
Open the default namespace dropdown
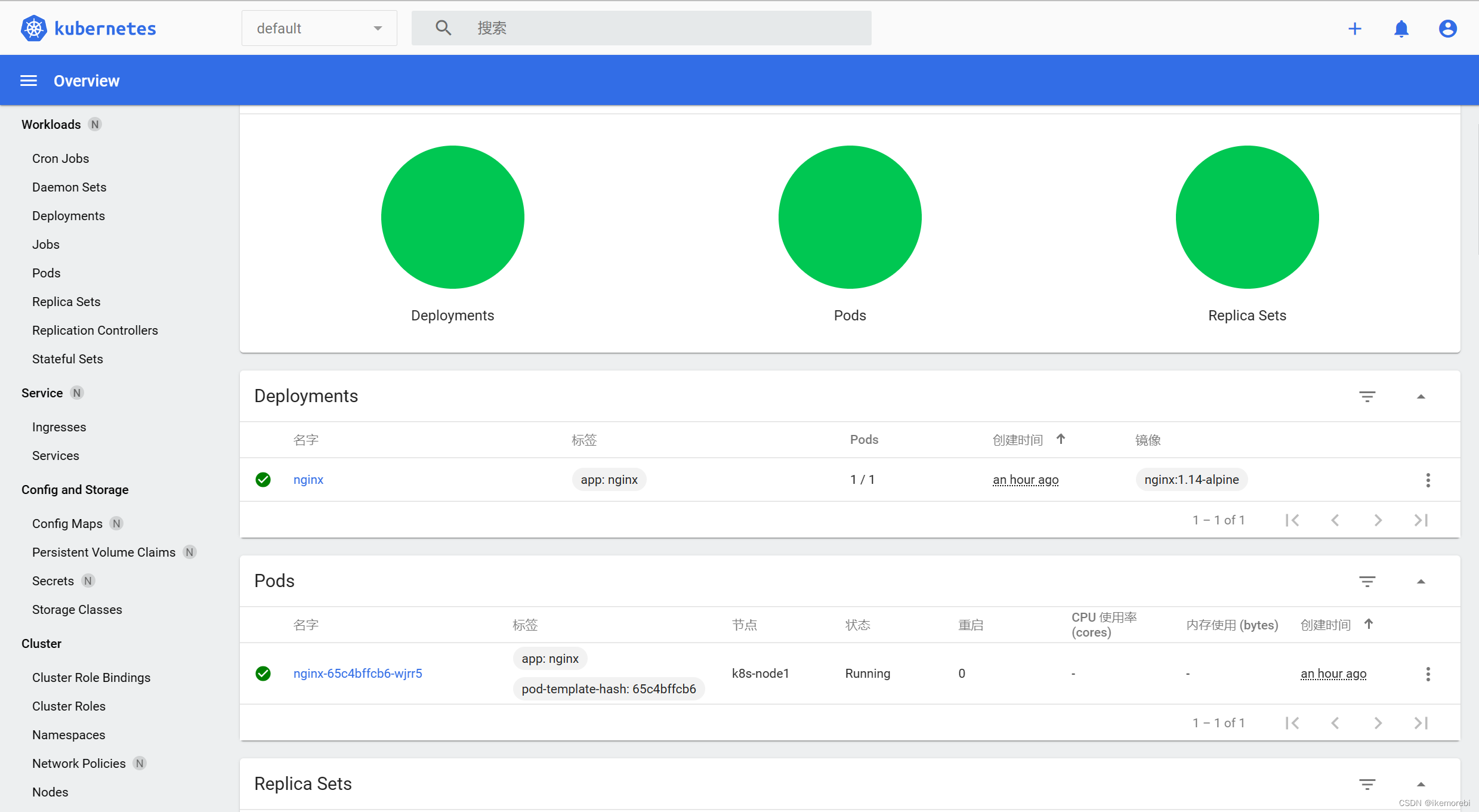[319, 28]
